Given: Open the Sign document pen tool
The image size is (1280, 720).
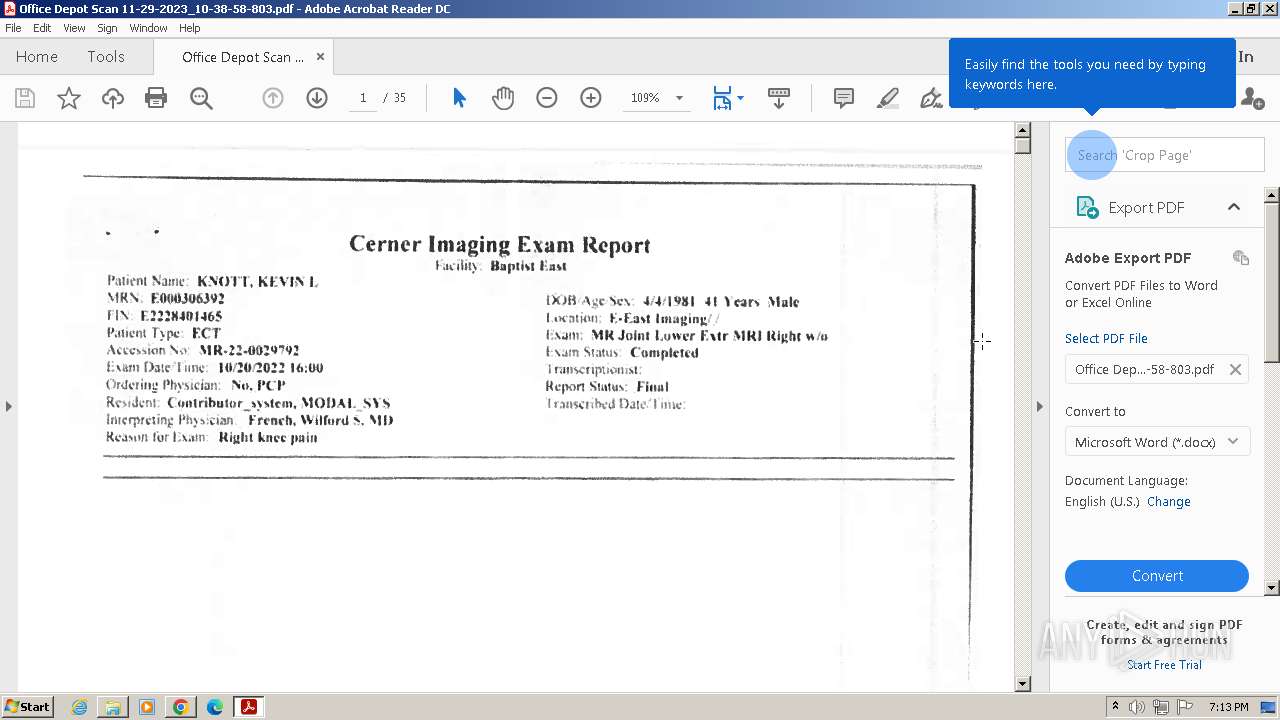Looking at the screenshot, I should click(931, 98).
